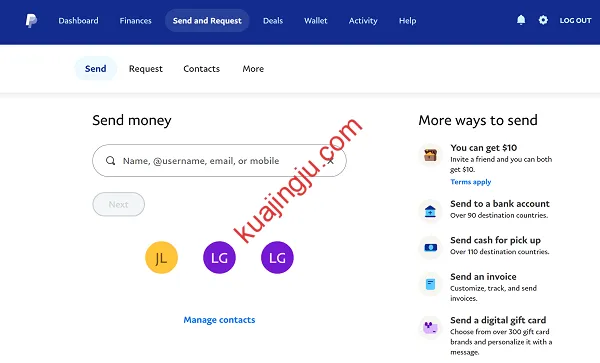
Task: Open settings gear icon
Action: [543, 20]
